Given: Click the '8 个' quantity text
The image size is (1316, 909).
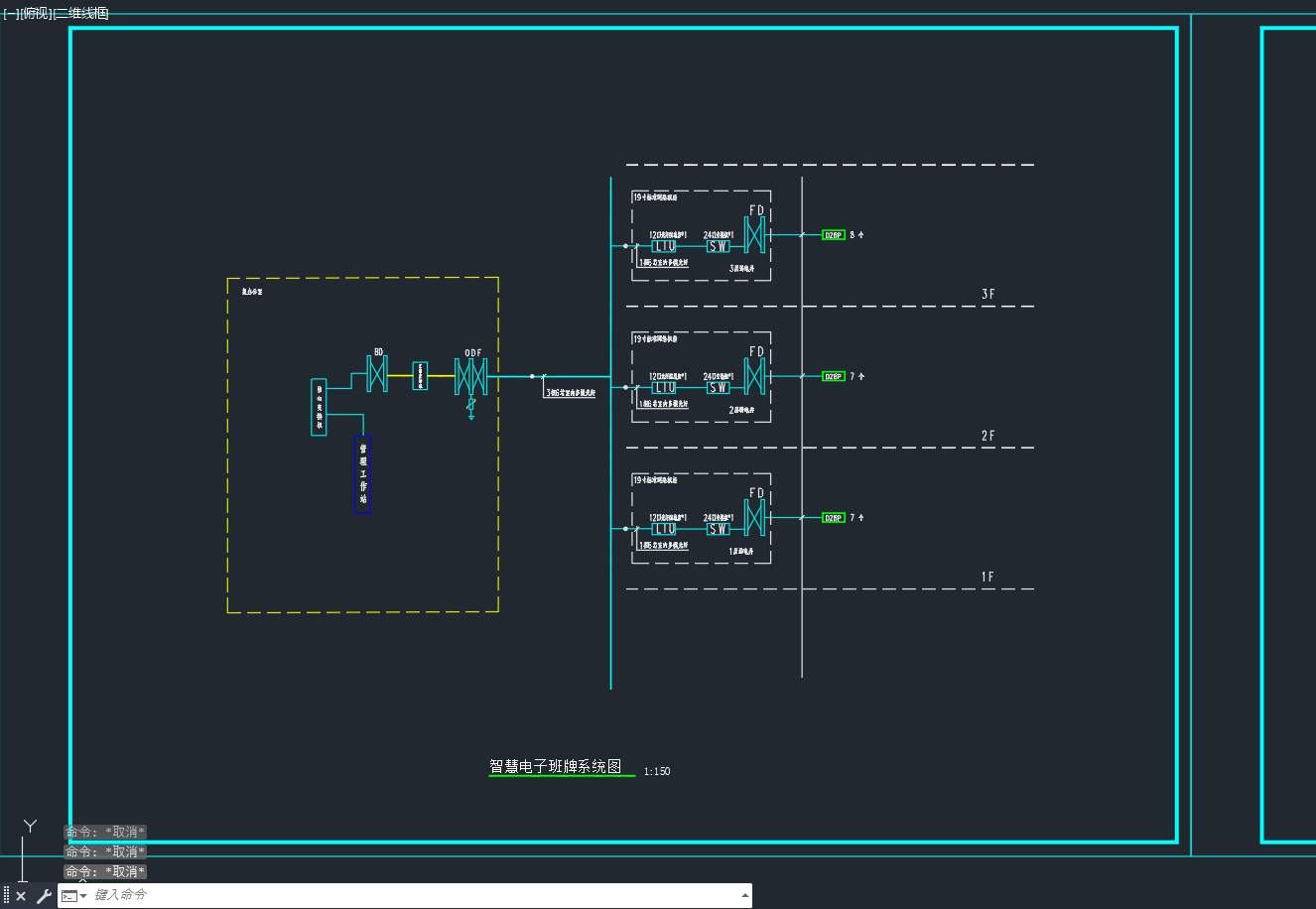Looking at the screenshot, I should (857, 235).
